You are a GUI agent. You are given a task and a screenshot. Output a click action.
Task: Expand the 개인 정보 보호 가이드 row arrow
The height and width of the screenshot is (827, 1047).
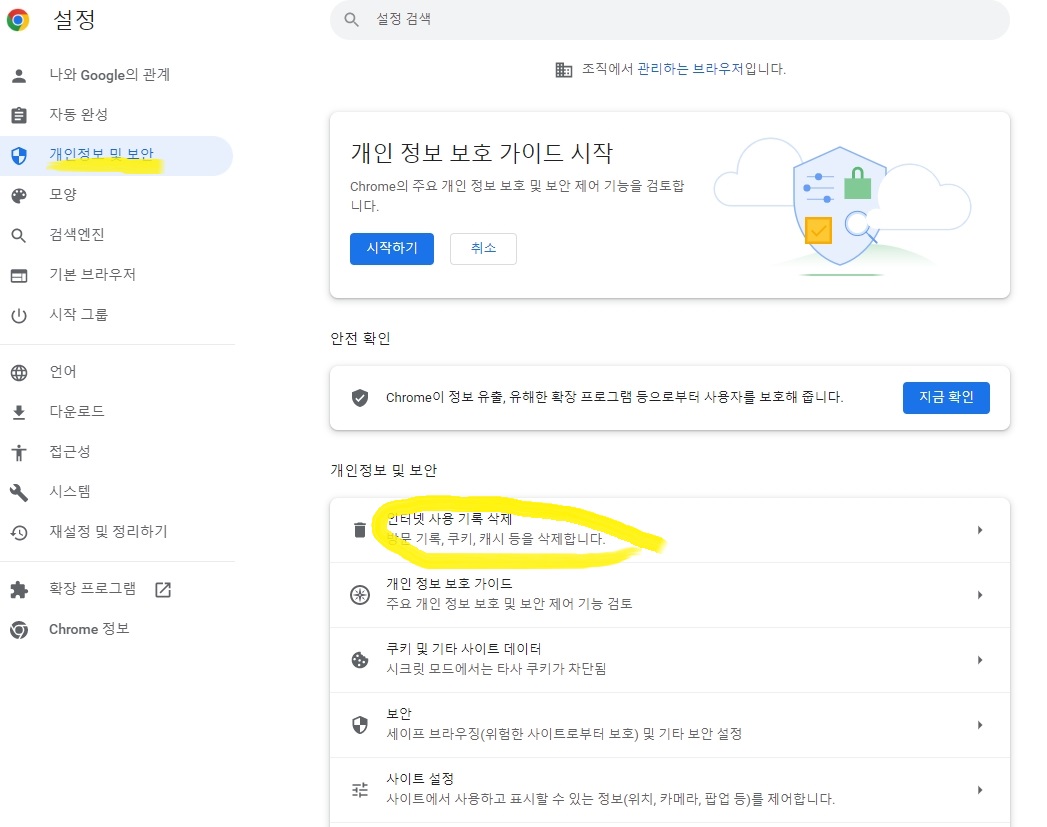pos(980,595)
